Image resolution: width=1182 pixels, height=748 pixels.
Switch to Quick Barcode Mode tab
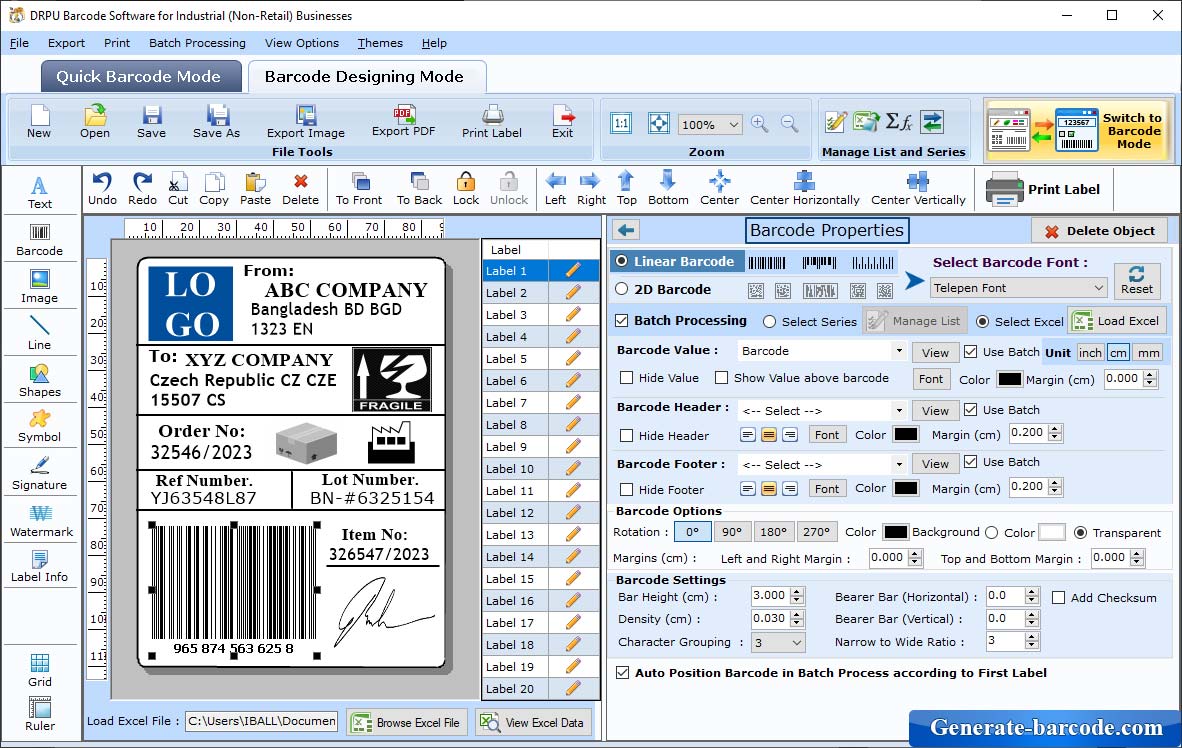[x=141, y=76]
